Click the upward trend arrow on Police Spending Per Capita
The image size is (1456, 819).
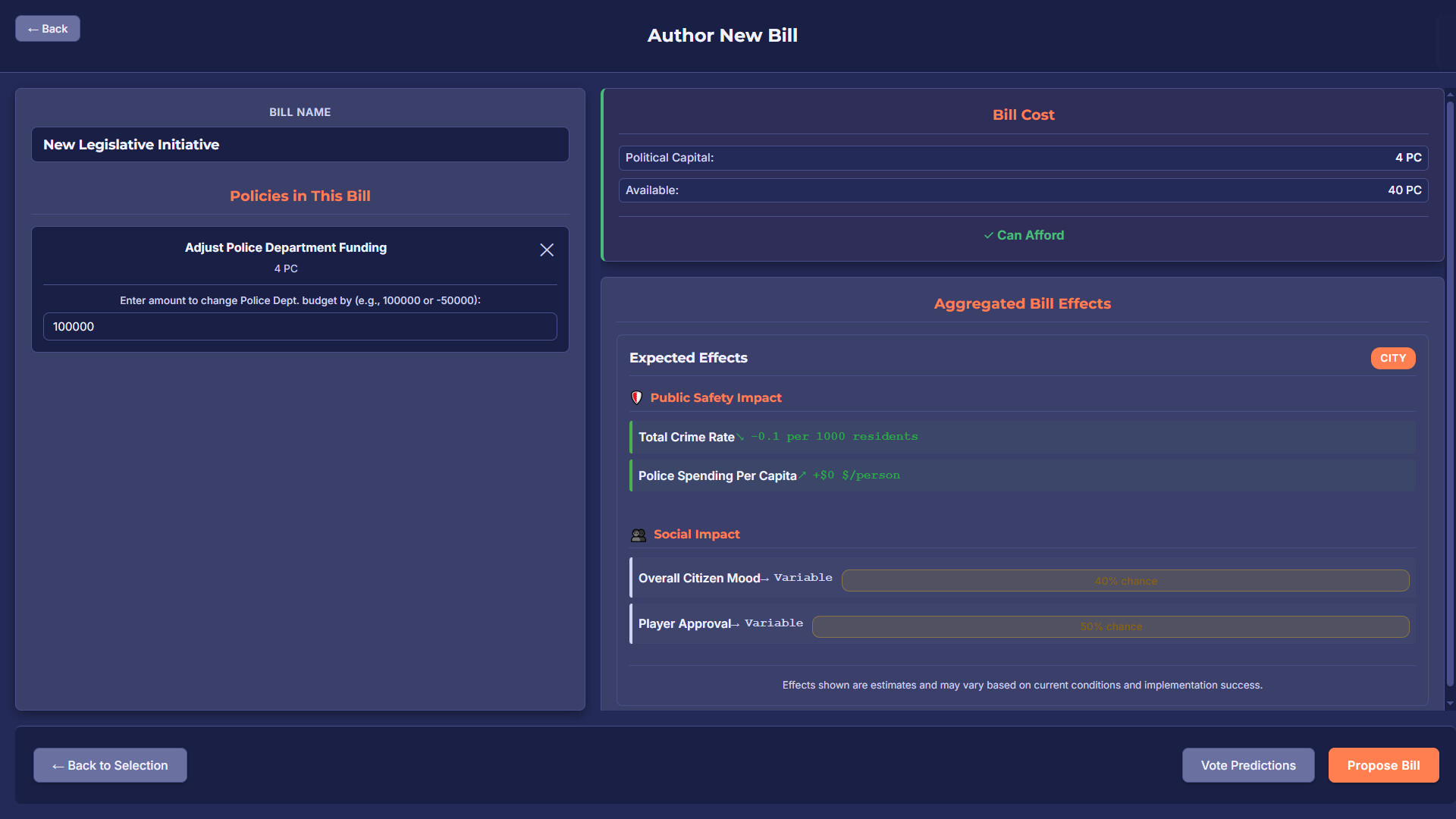tap(804, 475)
